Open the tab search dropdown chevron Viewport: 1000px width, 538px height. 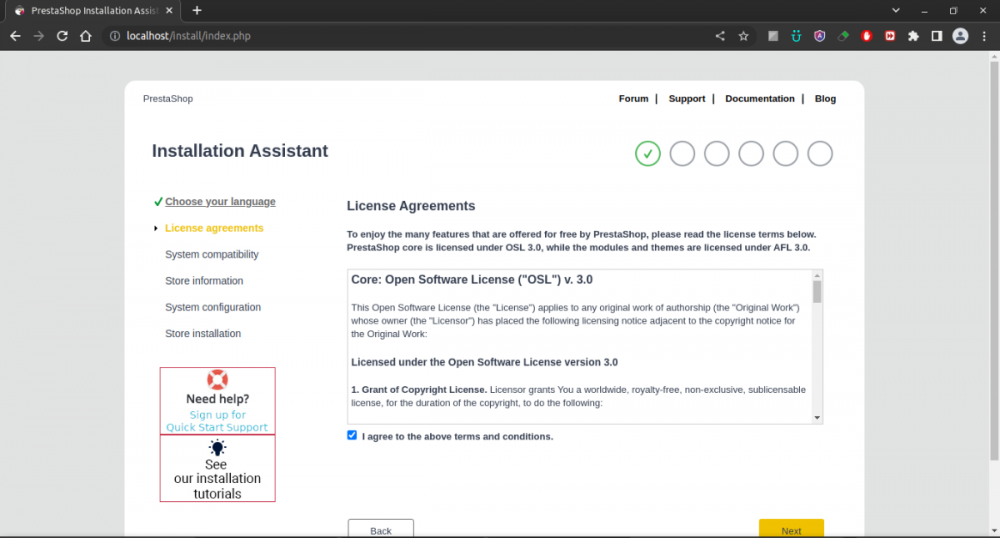click(x=895, y=10)
